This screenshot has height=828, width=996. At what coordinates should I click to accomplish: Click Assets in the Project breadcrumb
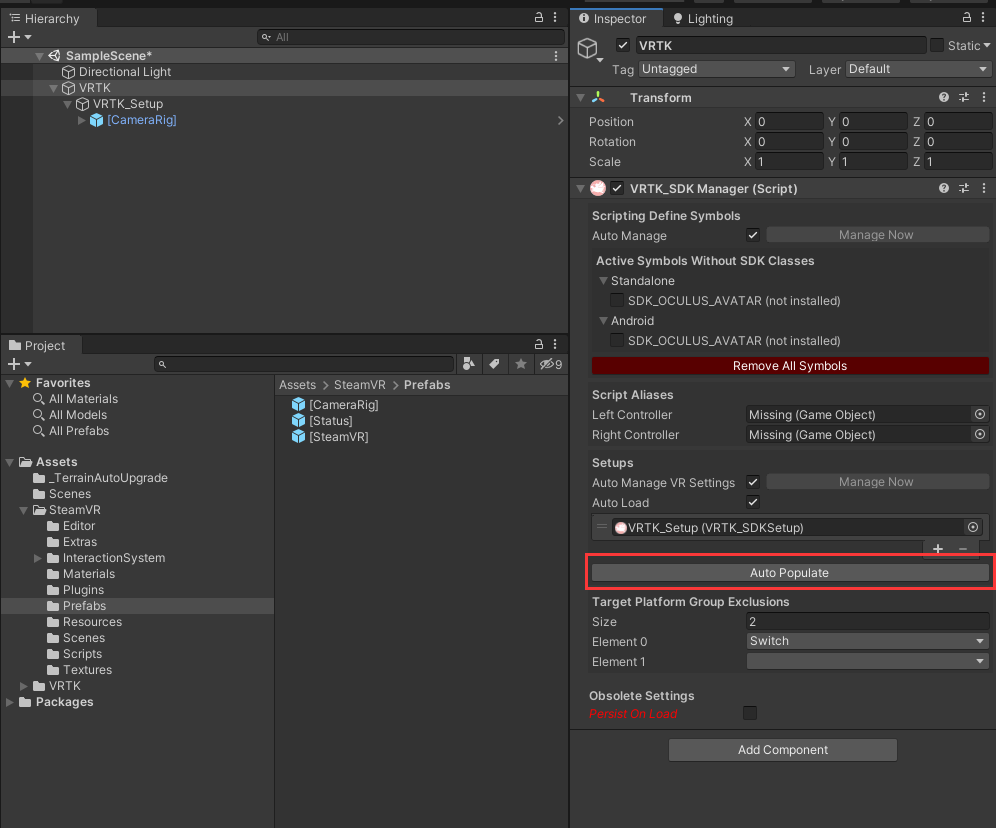(x=297, y=385)
